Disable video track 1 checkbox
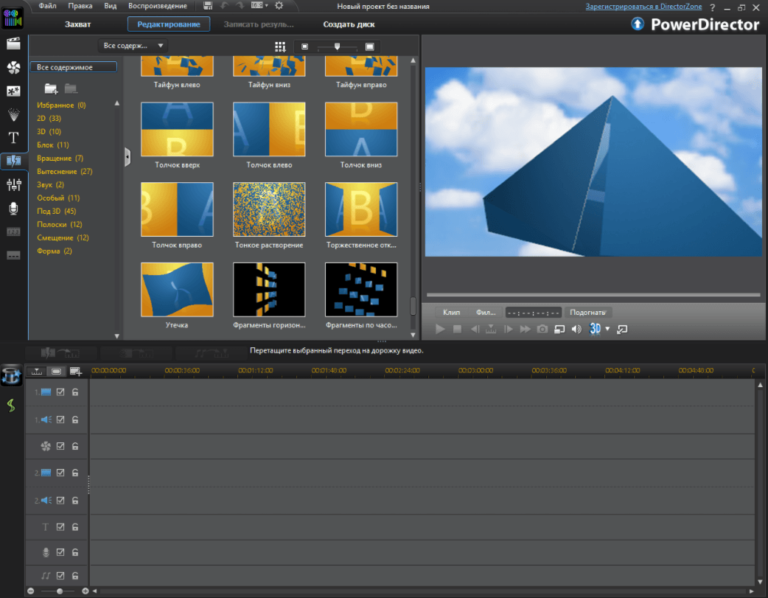Viewport: 768px width, 598px height. point(60,392)
